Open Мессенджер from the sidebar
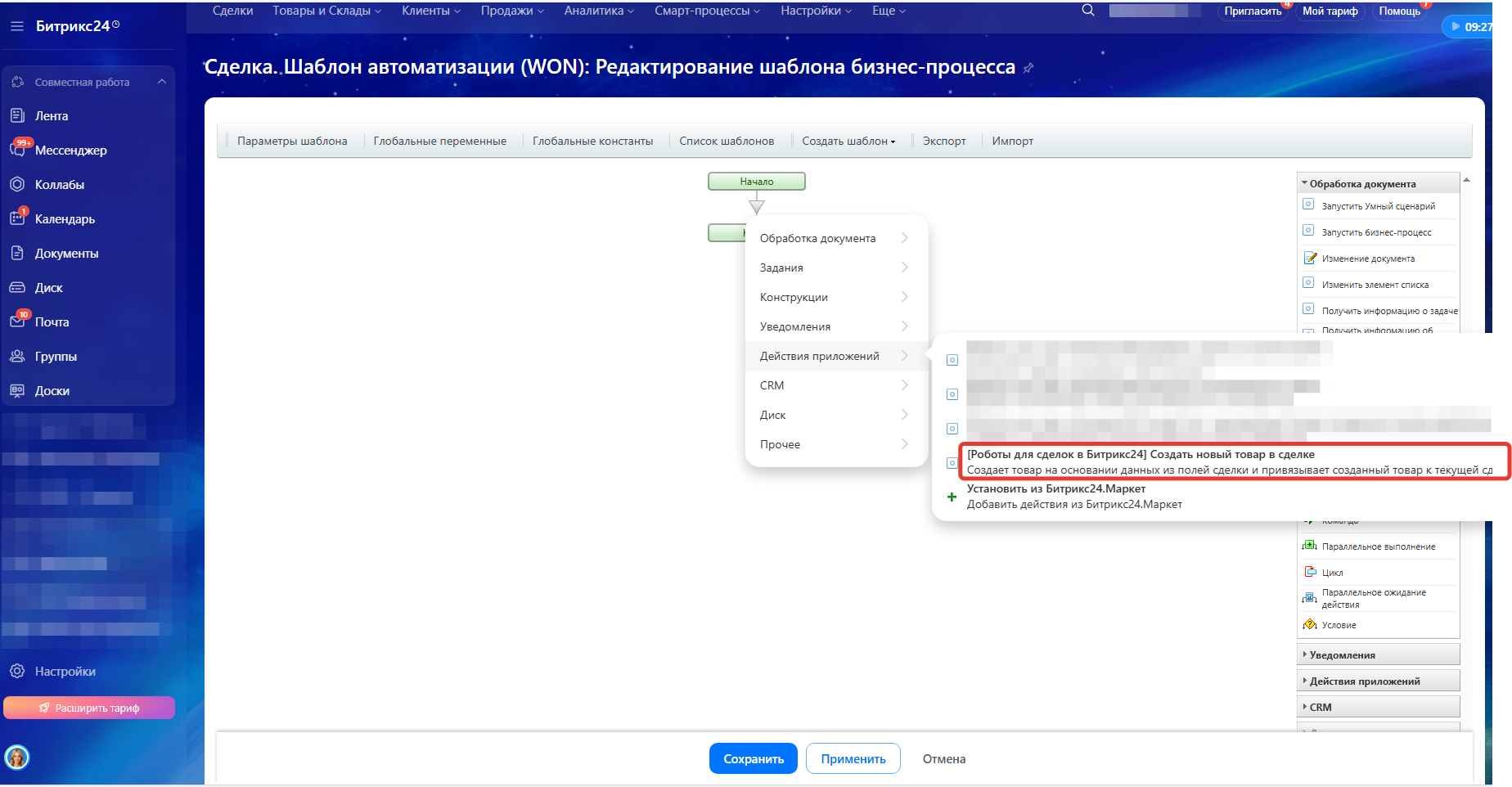The image size is (1512, 787). (x=70, y=151)
